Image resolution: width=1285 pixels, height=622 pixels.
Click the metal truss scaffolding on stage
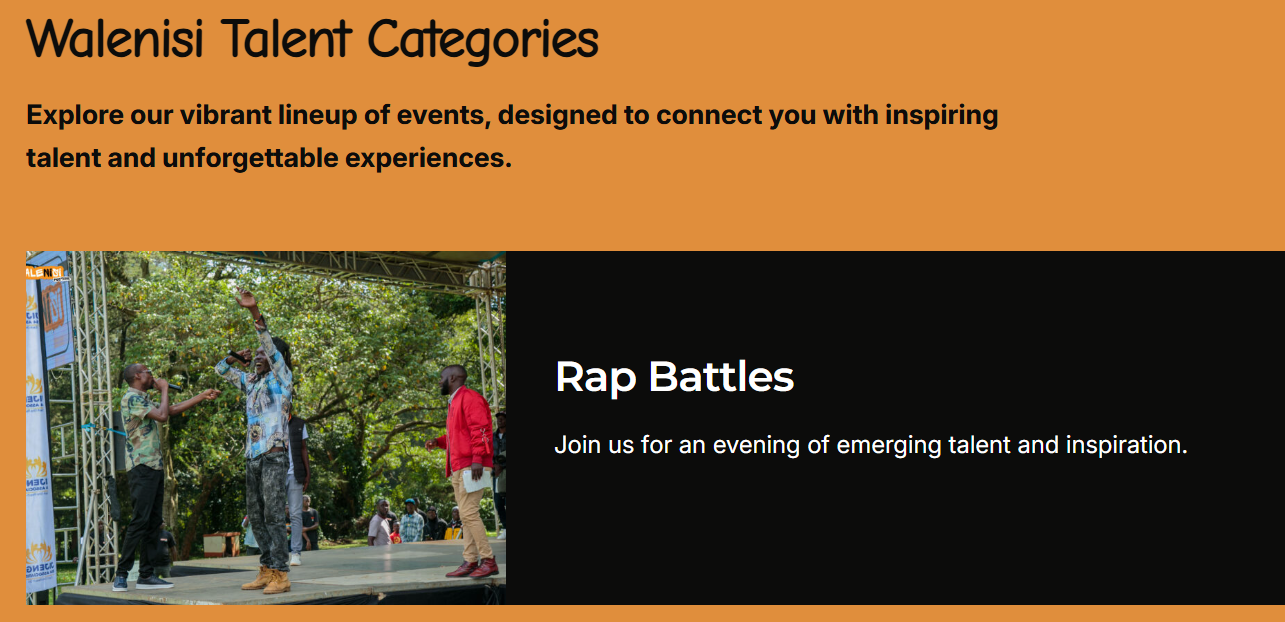pyautogui.click(x=92, y=420)
